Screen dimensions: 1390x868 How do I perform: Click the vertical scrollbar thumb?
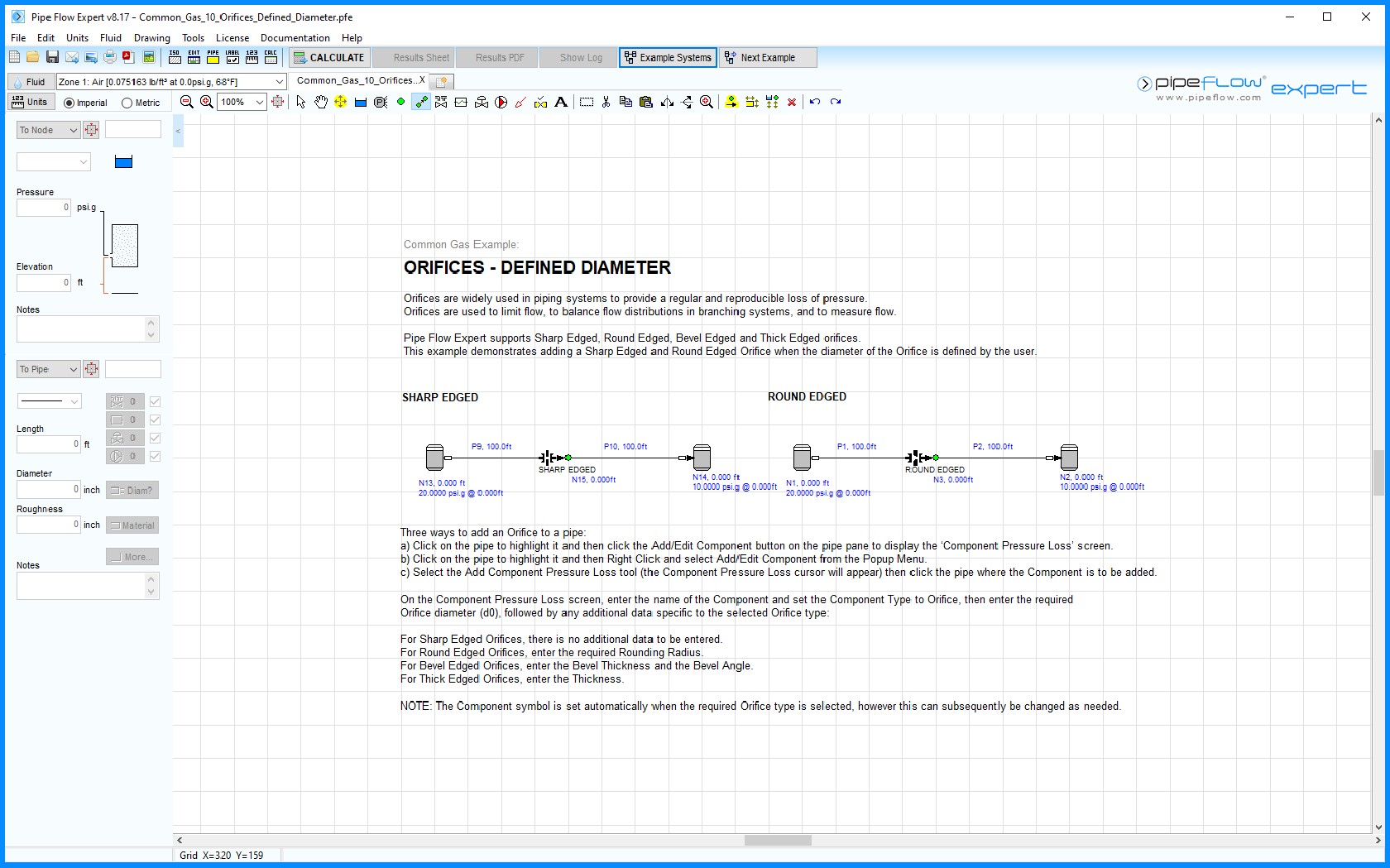[x=1378, y=472]
